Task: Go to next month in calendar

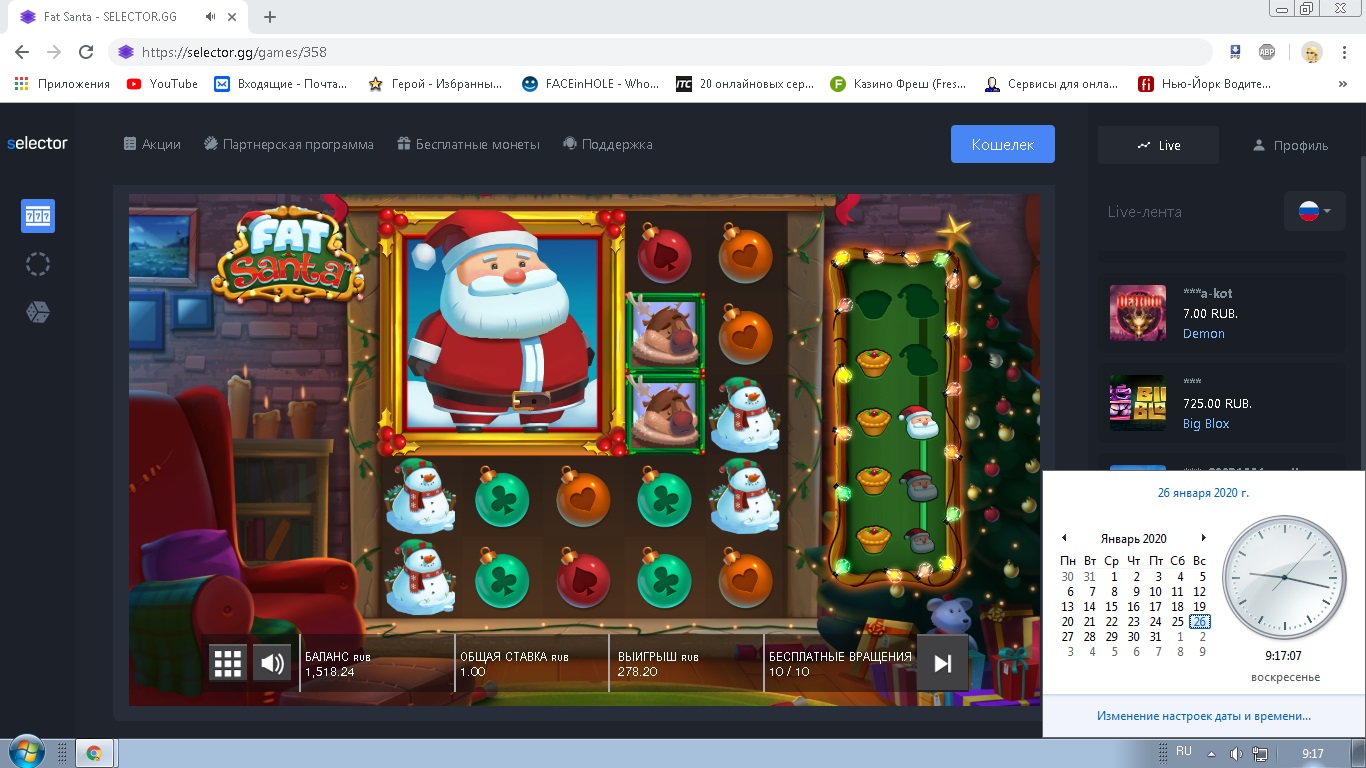Action: 1204,538
